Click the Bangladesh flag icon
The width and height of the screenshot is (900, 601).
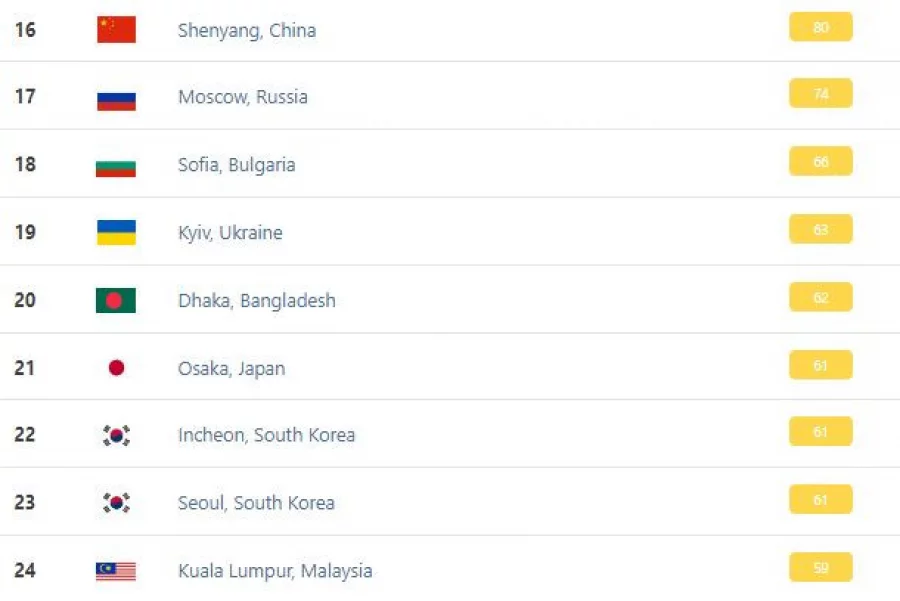tap(116, 300)
